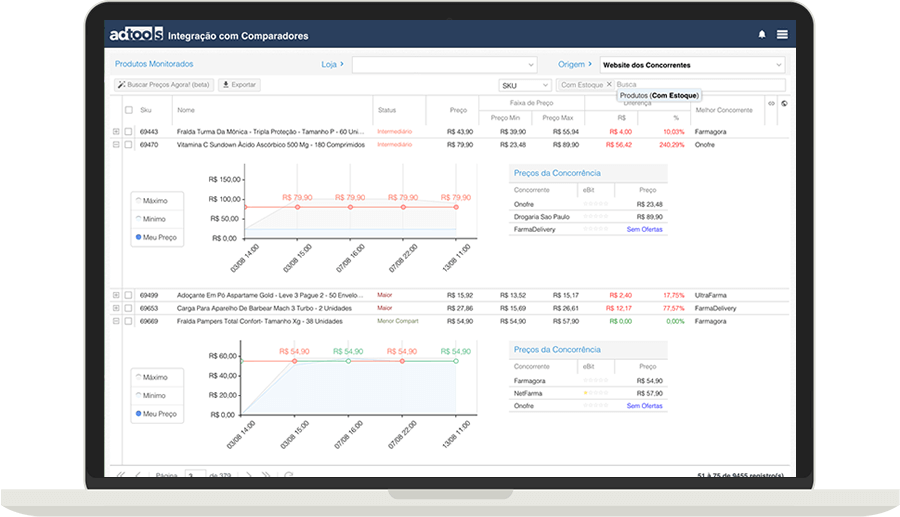Image resolution: width=900 pixels, height=517 pixels.
Task: Toggle the select-all checkbox in table header
Action: (x=129, y=110)
